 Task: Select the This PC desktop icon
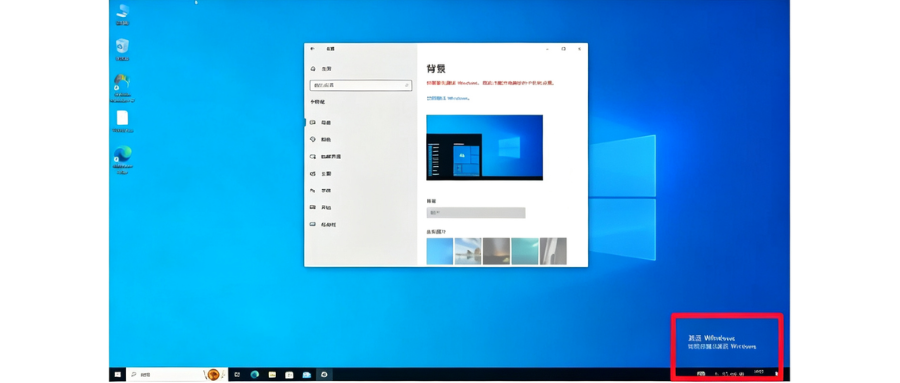[x=122, y=14]
